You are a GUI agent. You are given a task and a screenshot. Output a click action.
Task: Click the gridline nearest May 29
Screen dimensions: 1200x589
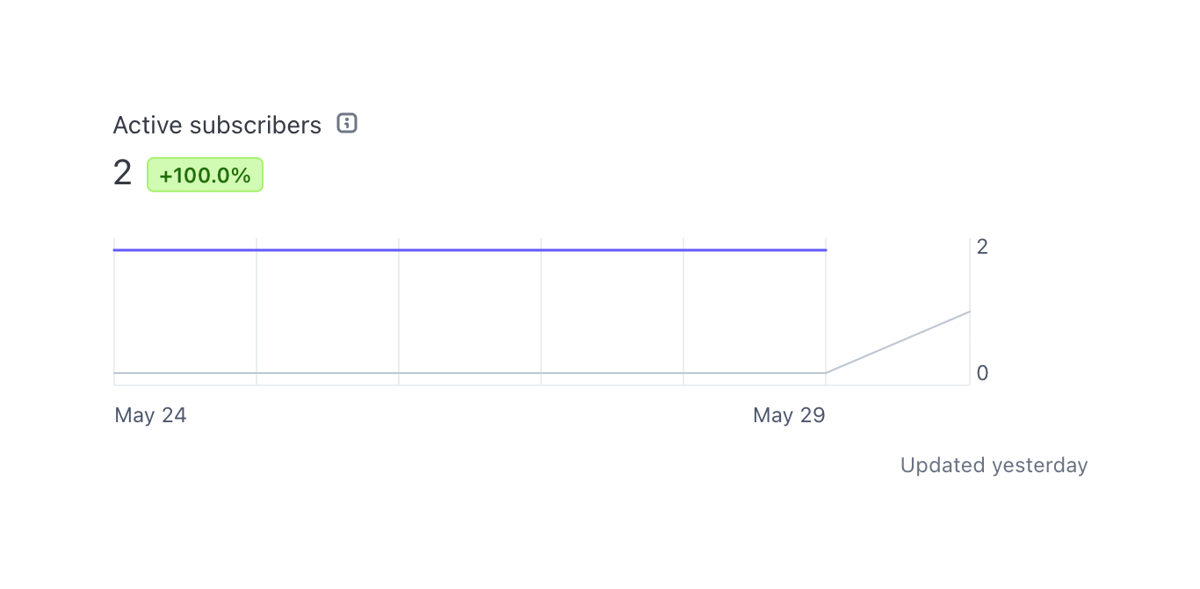[826, 310]
